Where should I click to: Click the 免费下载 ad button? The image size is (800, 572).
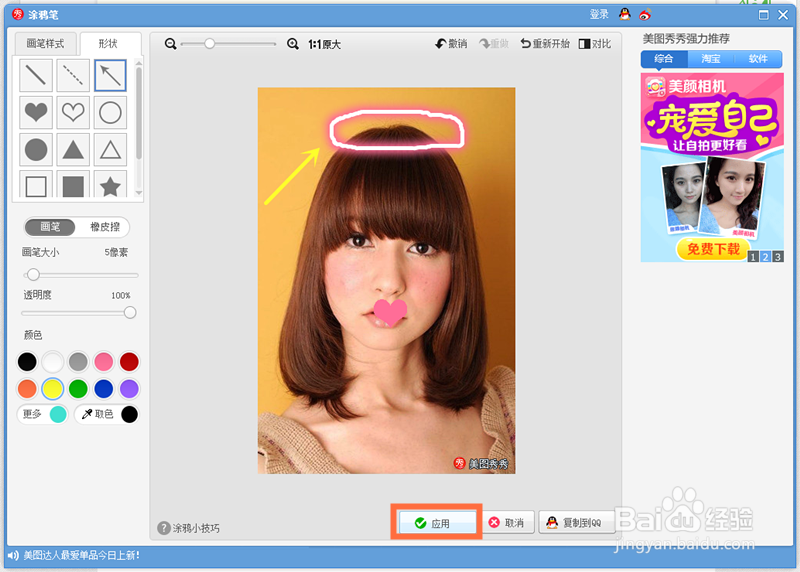click(713, 249)
